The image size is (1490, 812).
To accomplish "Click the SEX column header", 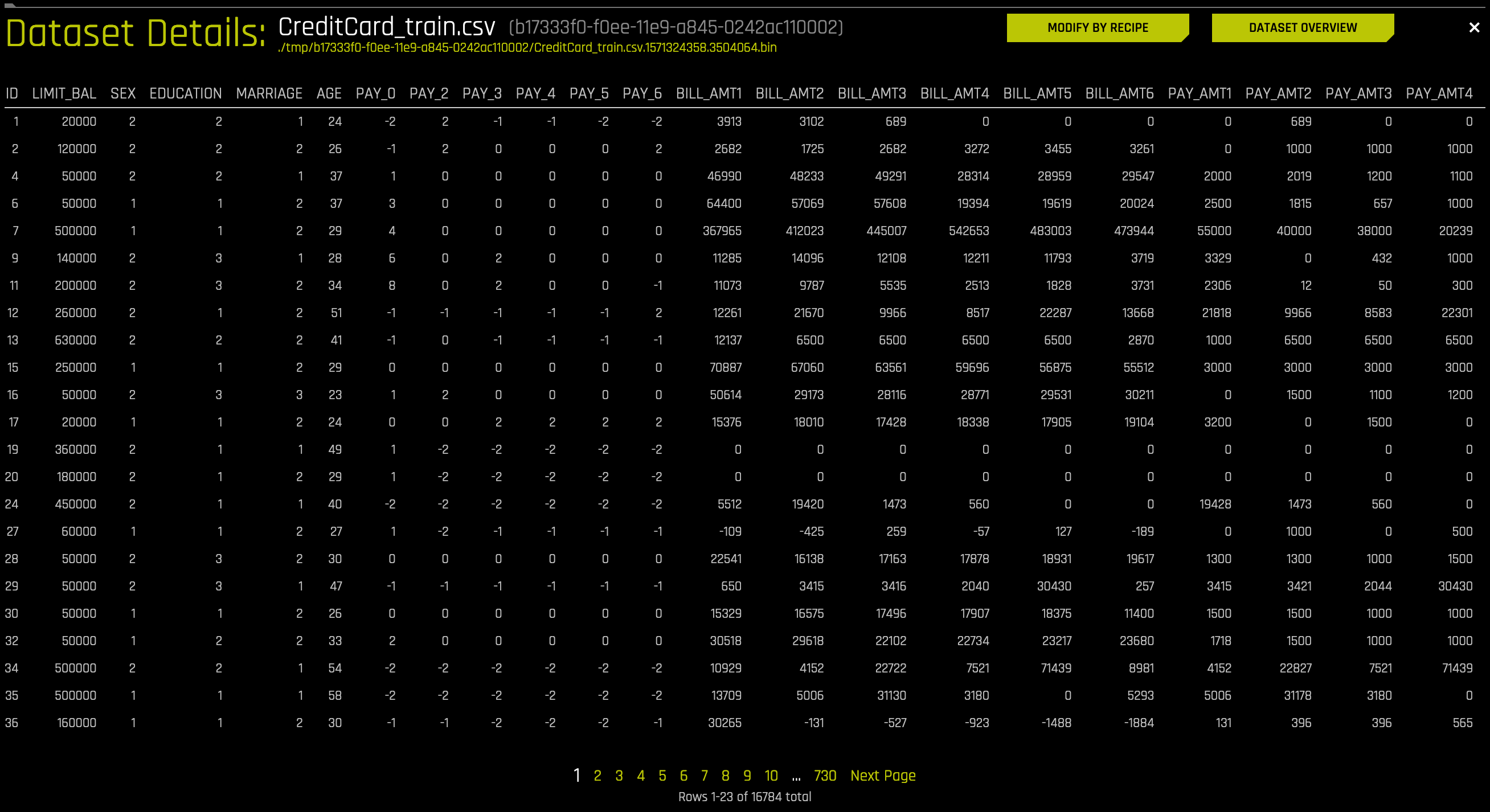I will (123, 93).
